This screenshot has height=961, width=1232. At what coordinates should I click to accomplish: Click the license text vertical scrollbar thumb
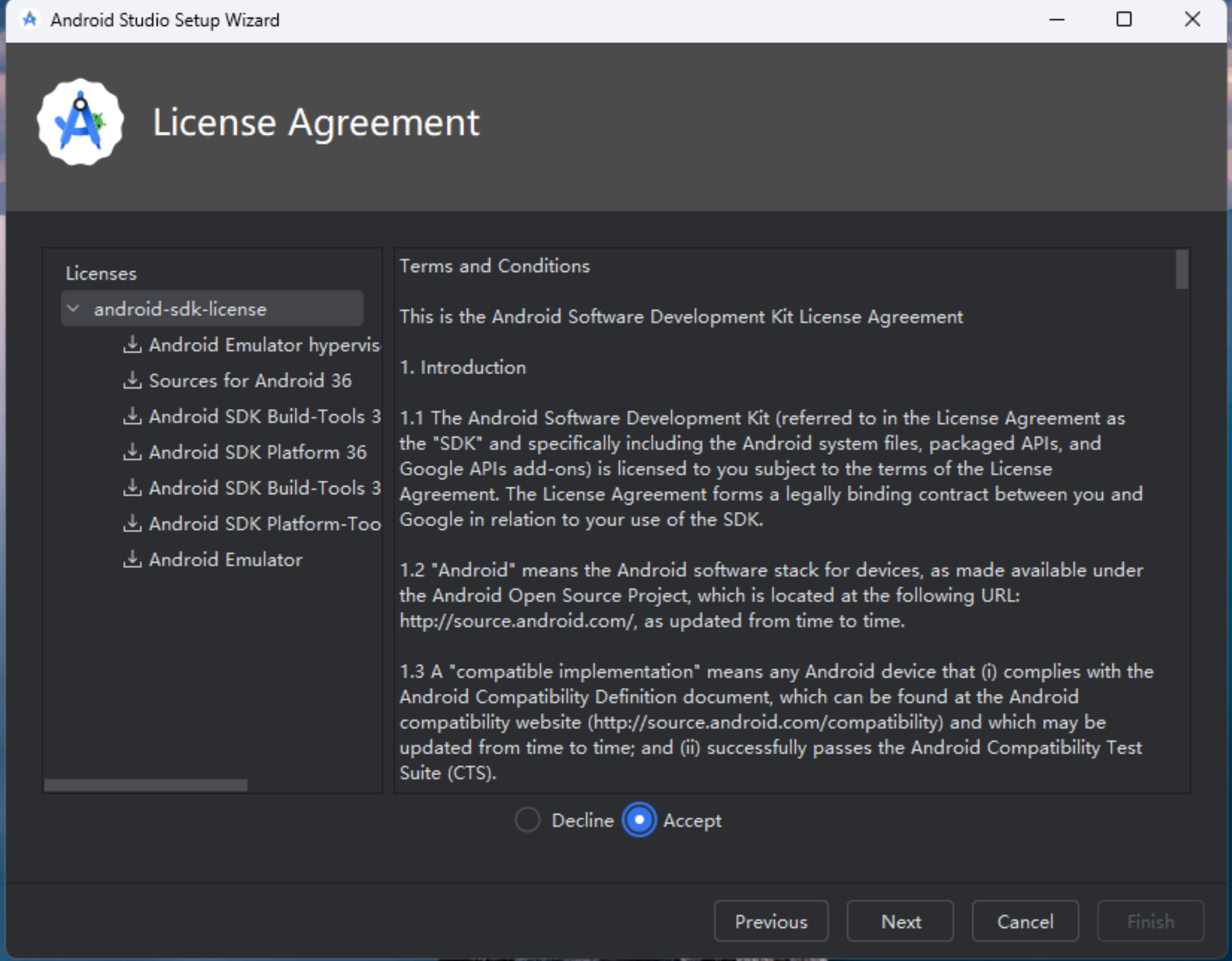point(1182,269)
